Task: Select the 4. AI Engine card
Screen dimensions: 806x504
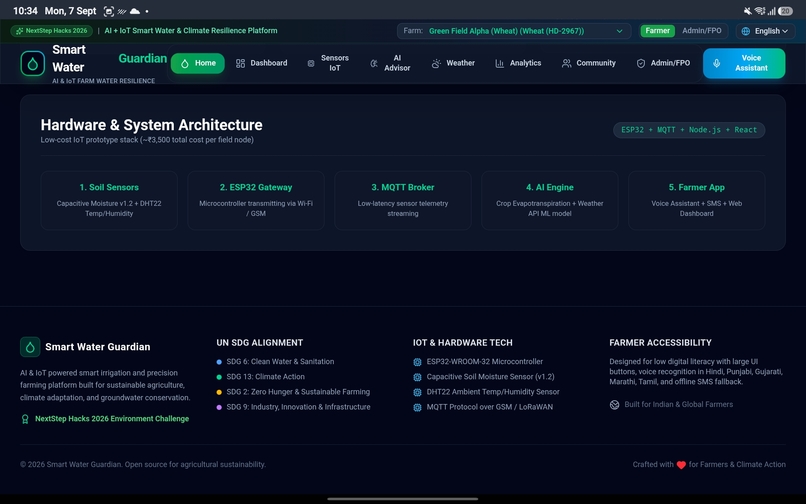Action: pos(549,201)
